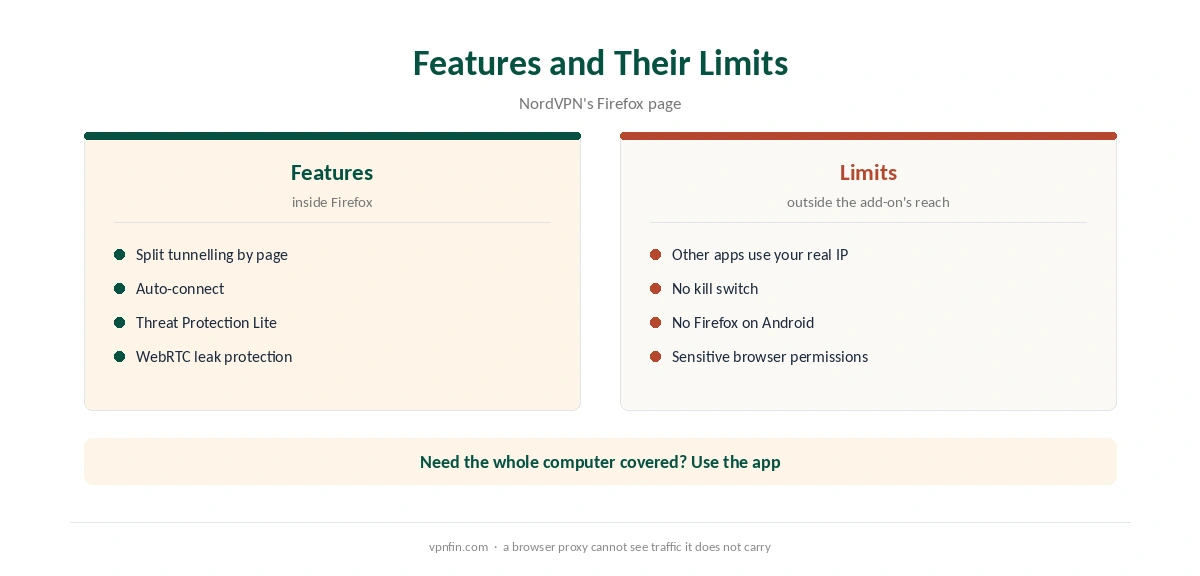Click the green bullet beside 'WebRTC leak protection'
Screen dimensions: 1200x576
tap(120, 356)
